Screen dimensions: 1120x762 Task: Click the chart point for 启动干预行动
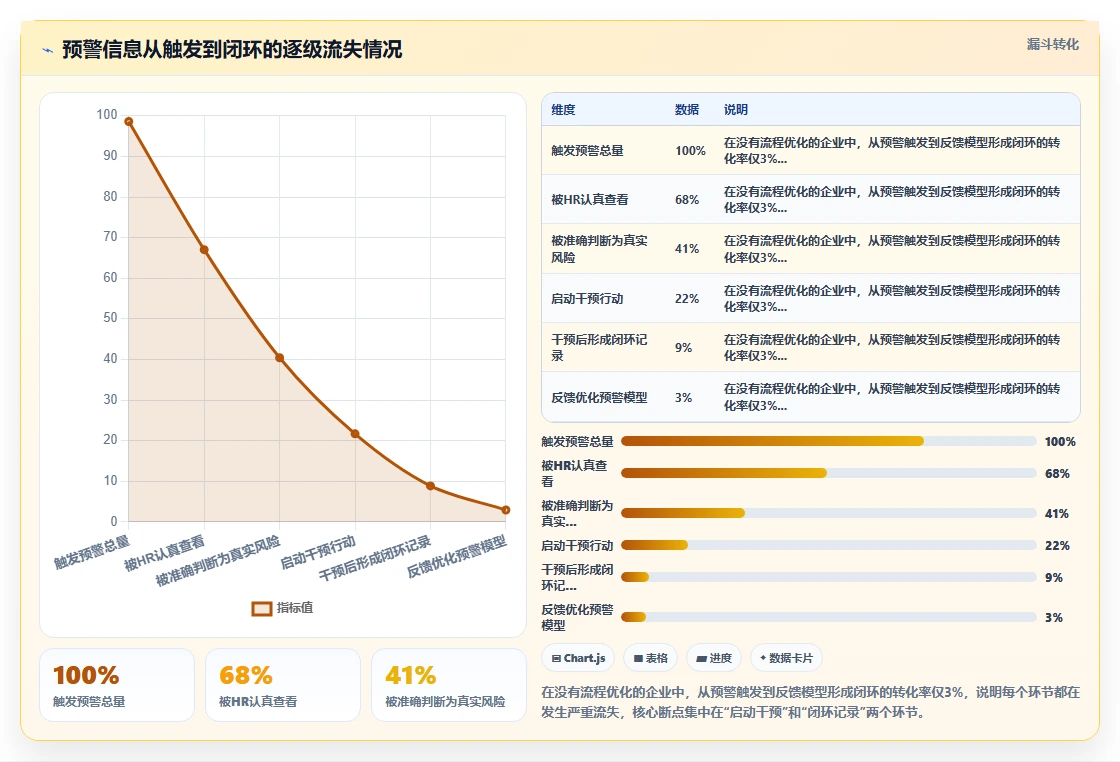(x=355, y=433)
